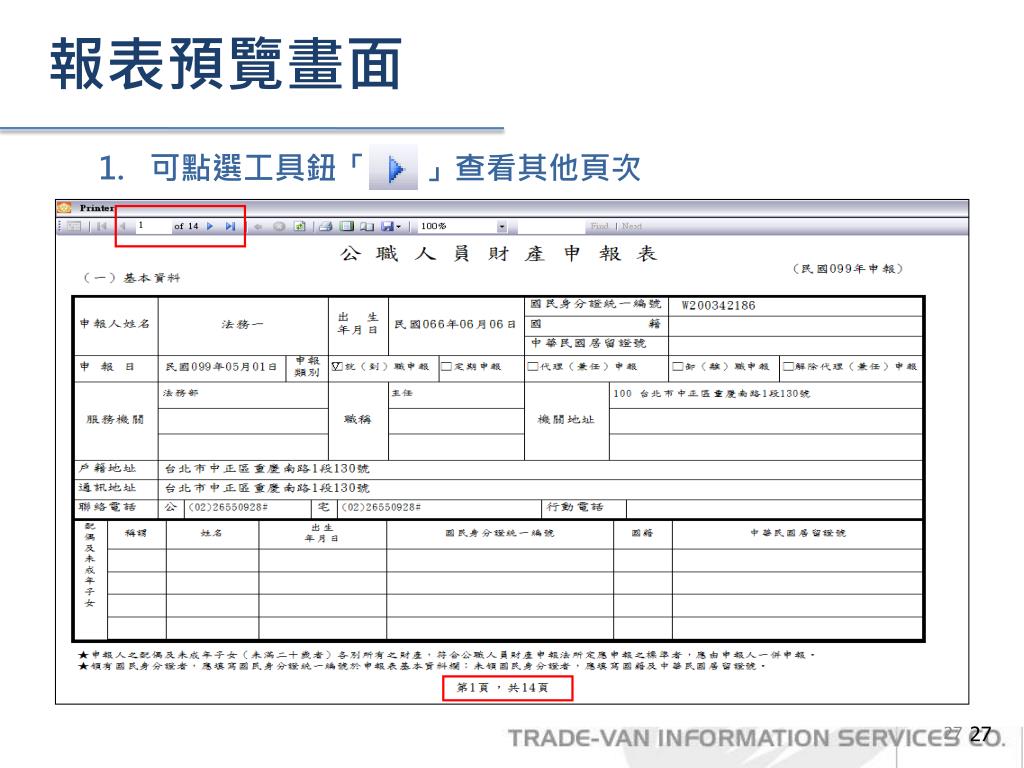The height and width of the screenshot is (768, 1024).
Task: Switch to print layout view
Action: point(347,226)
